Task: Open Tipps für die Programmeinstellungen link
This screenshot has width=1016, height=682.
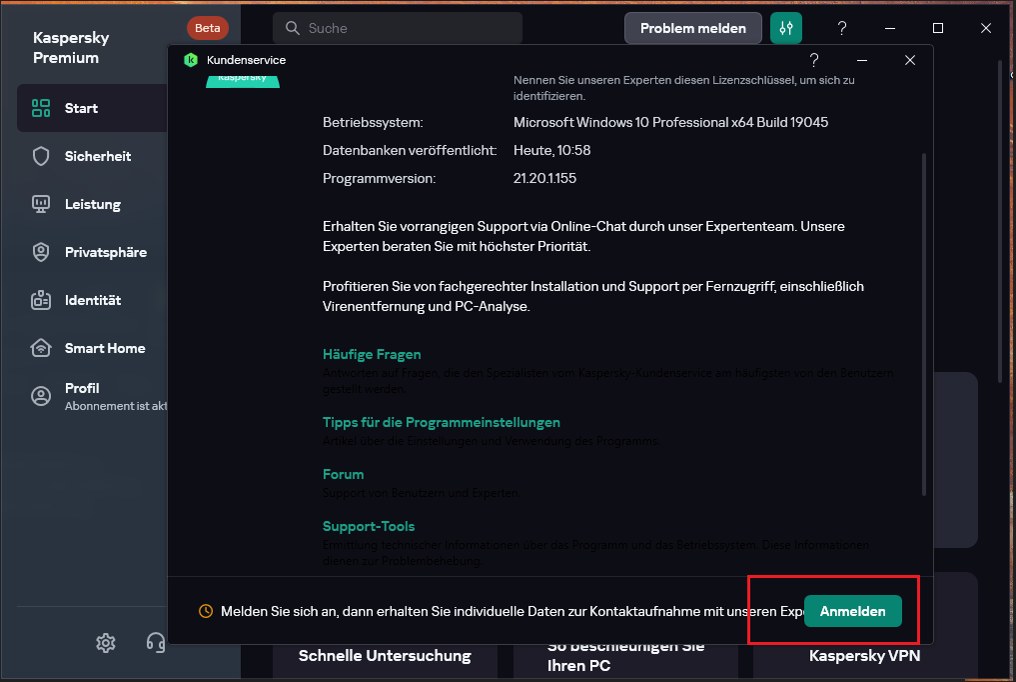Action: pos(441,422)
